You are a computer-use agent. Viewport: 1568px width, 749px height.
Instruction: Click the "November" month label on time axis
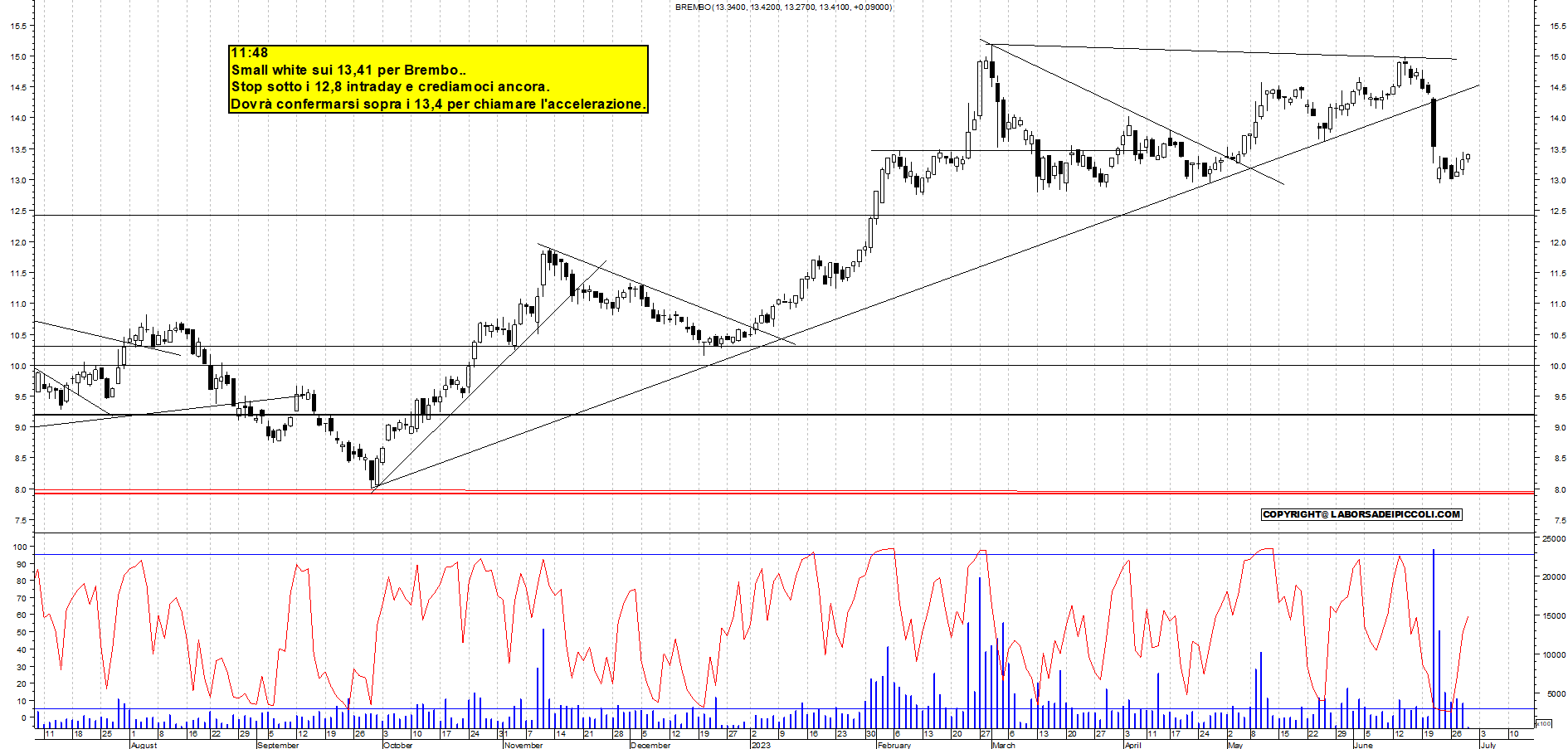tap(523, 745)
